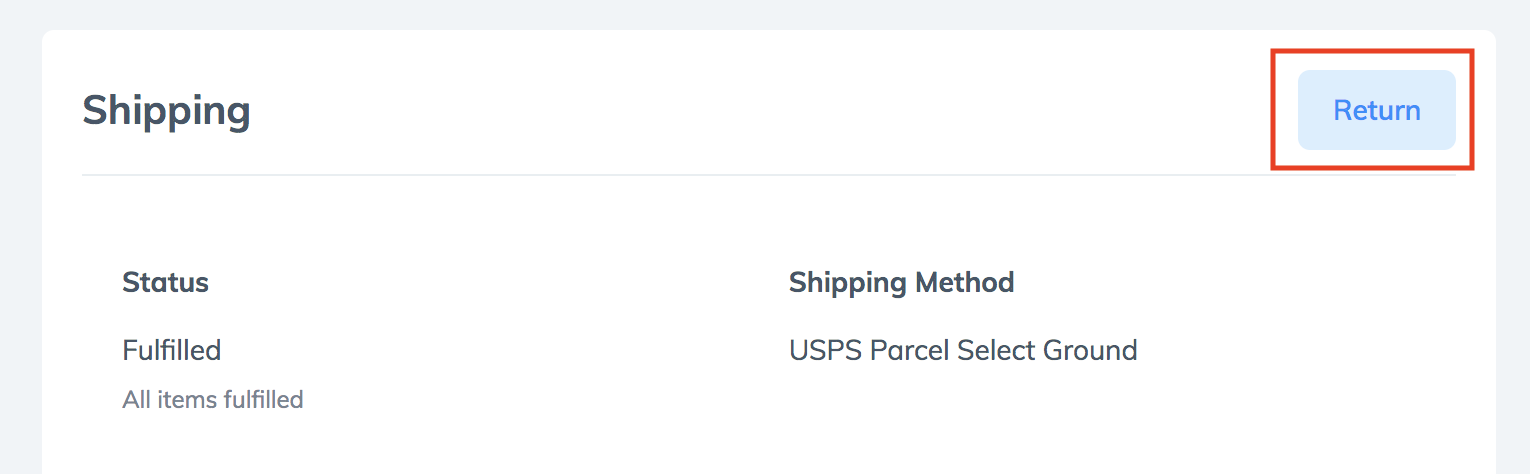The width and height of the screenshot is (1530, 474).
Task: Click the blank card area beneath the USPS text
Action: click(963, 420)
